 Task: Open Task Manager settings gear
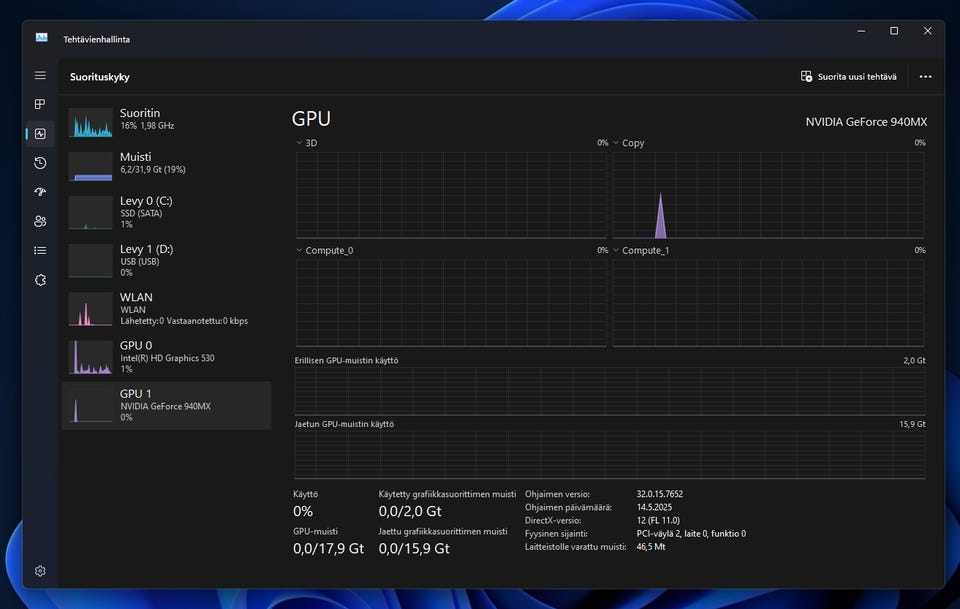40,571
